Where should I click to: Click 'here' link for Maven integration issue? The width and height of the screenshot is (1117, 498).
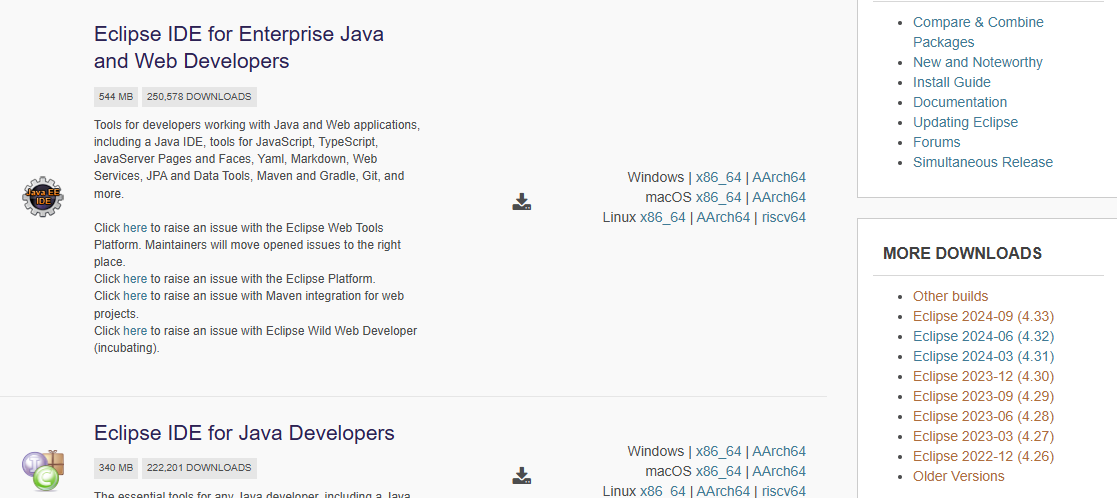135,296
